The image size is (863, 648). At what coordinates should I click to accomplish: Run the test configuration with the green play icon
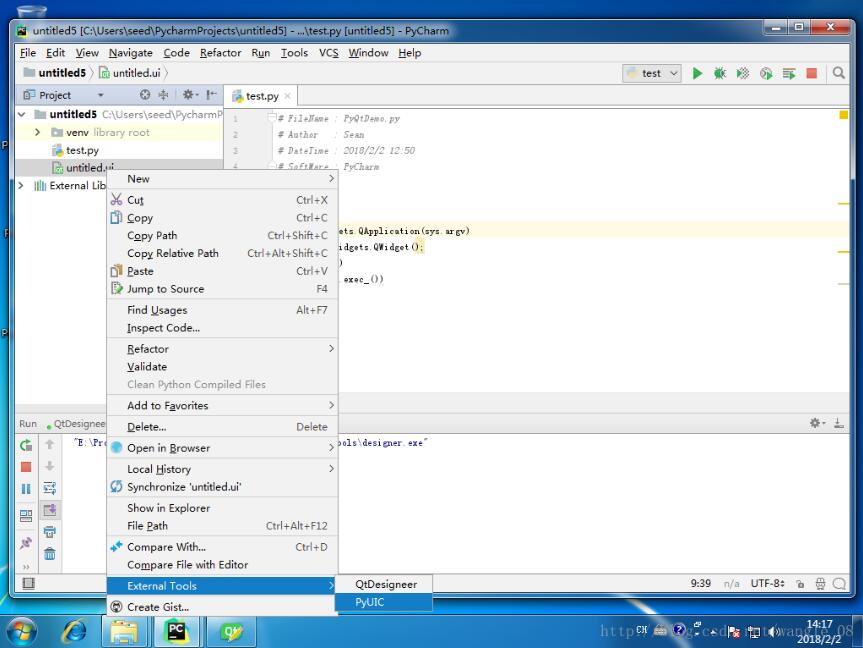(697, 72)
